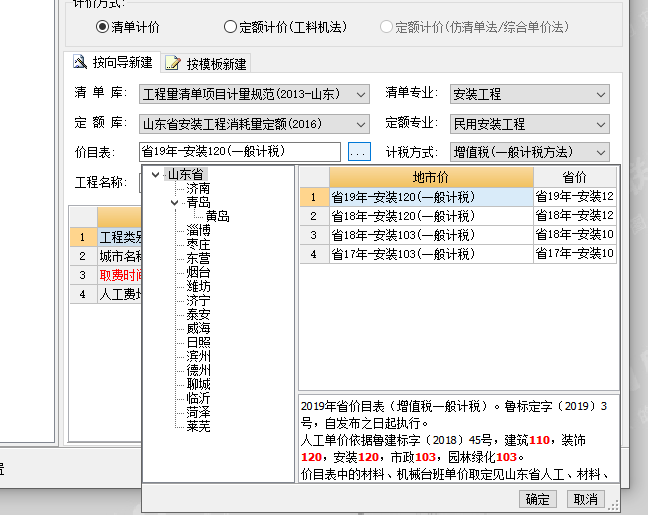Screen dimensions: 648x515
Task: Select 泰安 in the city tree
Action: (198, 315)
